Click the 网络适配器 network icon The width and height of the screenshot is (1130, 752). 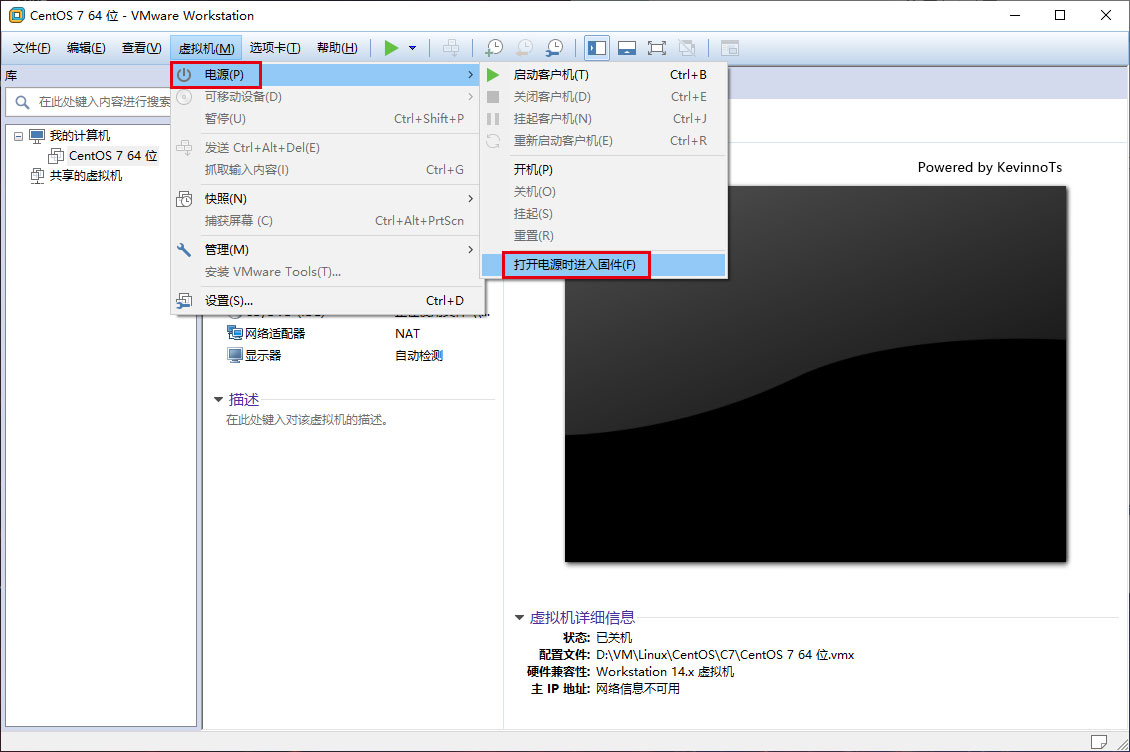tap(235, 332)
